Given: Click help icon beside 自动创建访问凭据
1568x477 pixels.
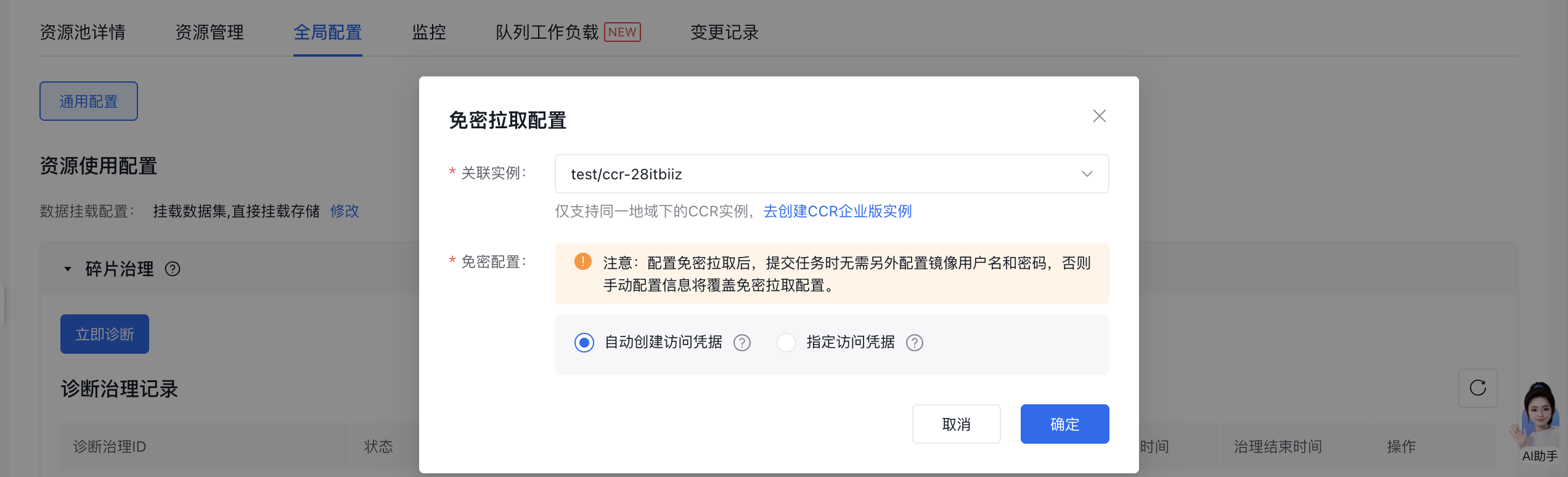Looking at the screenshot, I should (x=742, y=343).
